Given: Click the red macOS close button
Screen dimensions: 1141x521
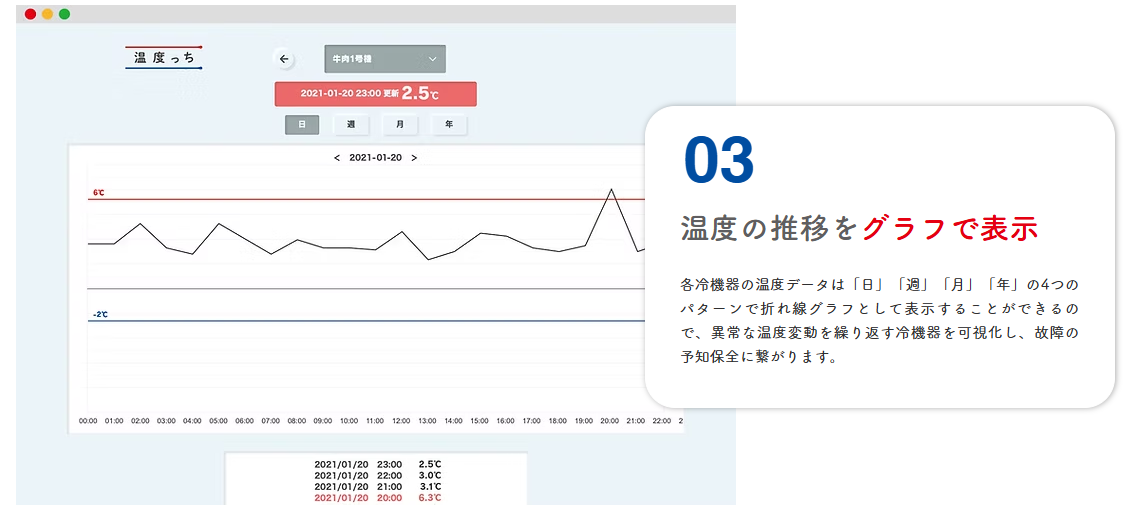Looking at the screenshot, I should (x=30, y=15).
